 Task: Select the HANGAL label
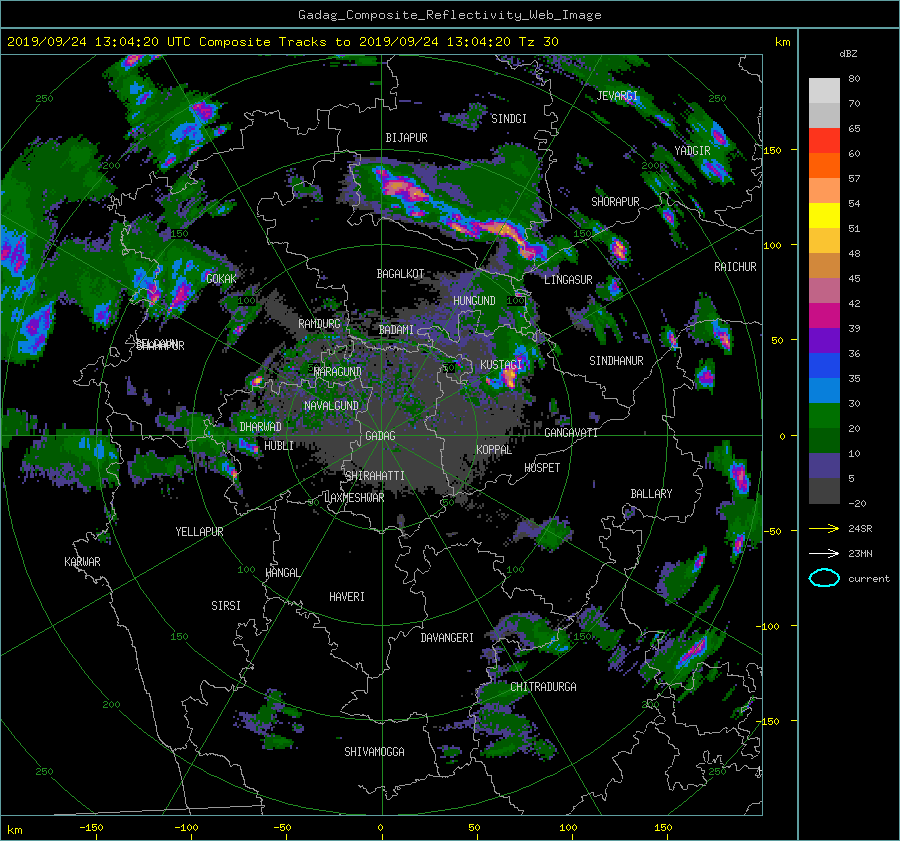coord(282,573)
